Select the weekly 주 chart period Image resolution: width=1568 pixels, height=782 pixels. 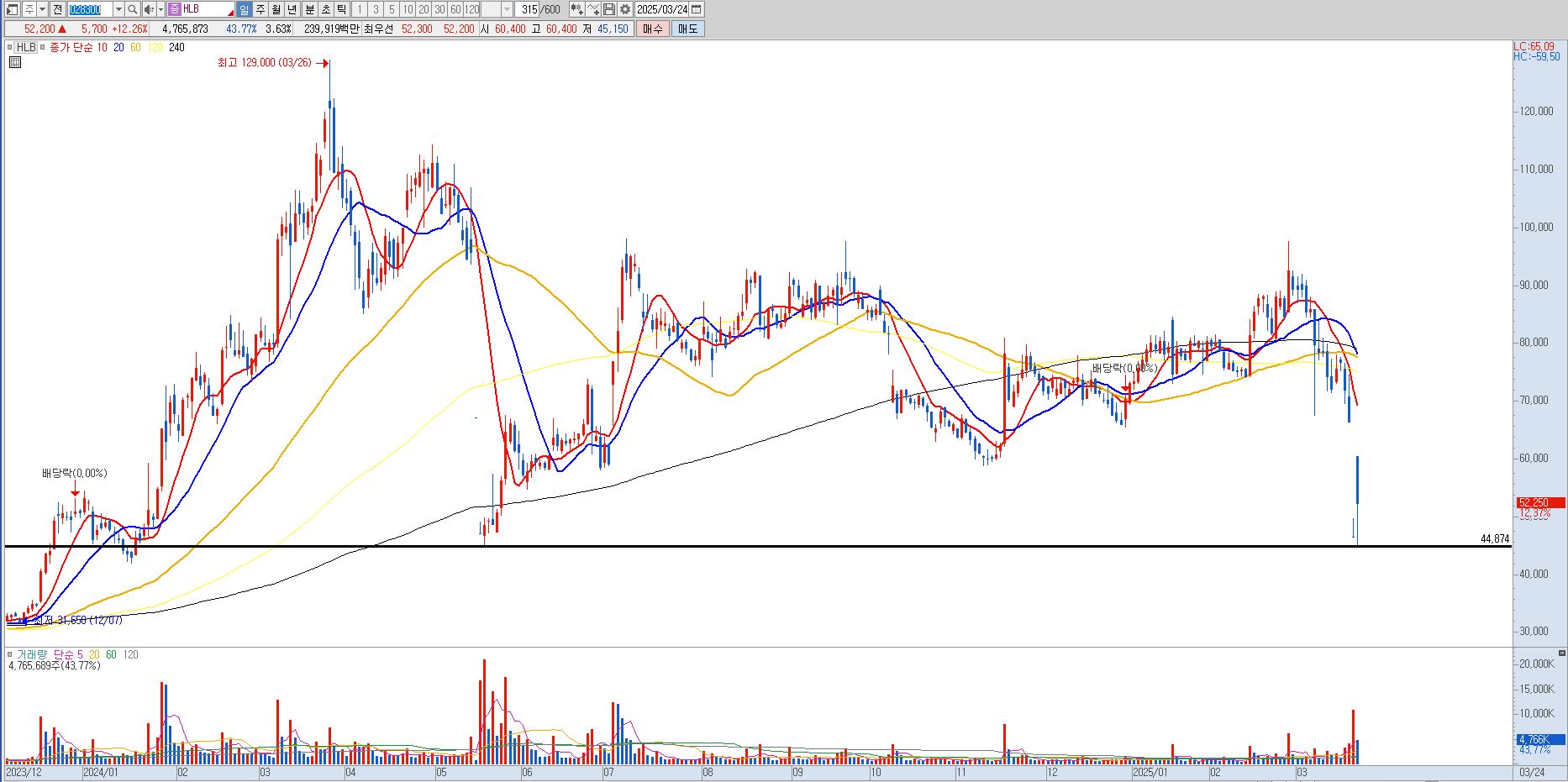coord(260,9)
